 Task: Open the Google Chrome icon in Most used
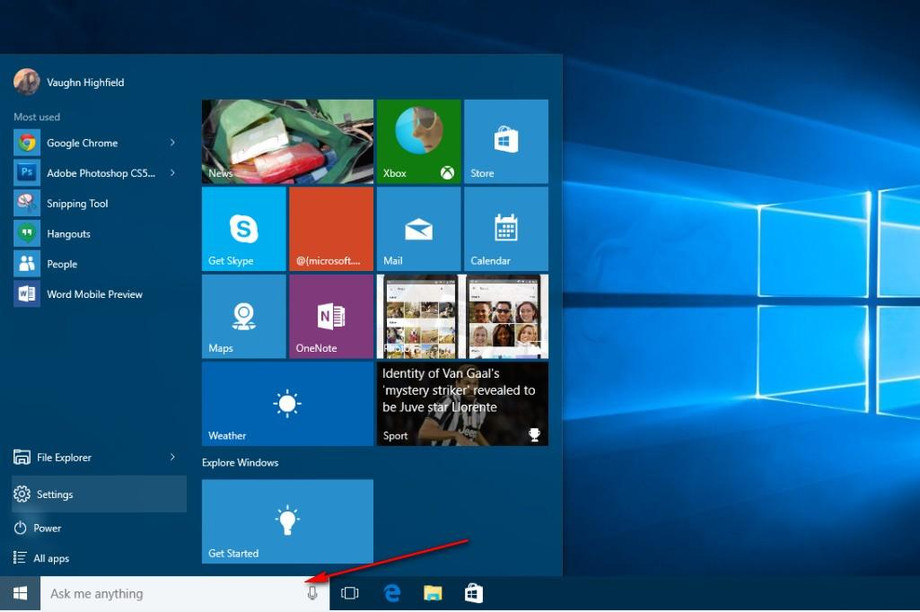click(27, 143)
